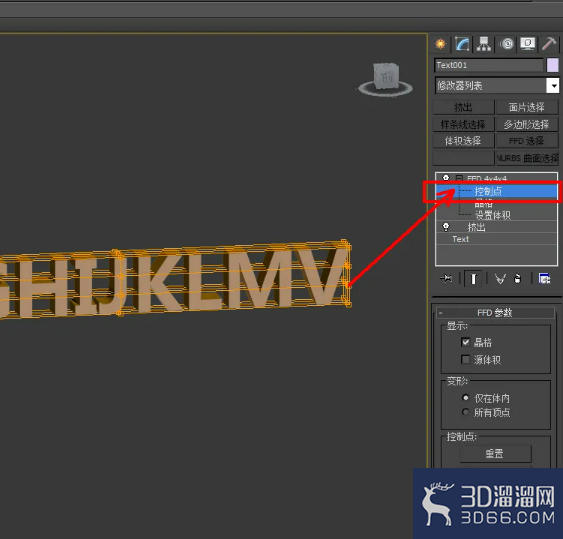Collapse the FFD 4x4x4 stack entry
This screenshot has width=563, height=539.
(459, 178)
